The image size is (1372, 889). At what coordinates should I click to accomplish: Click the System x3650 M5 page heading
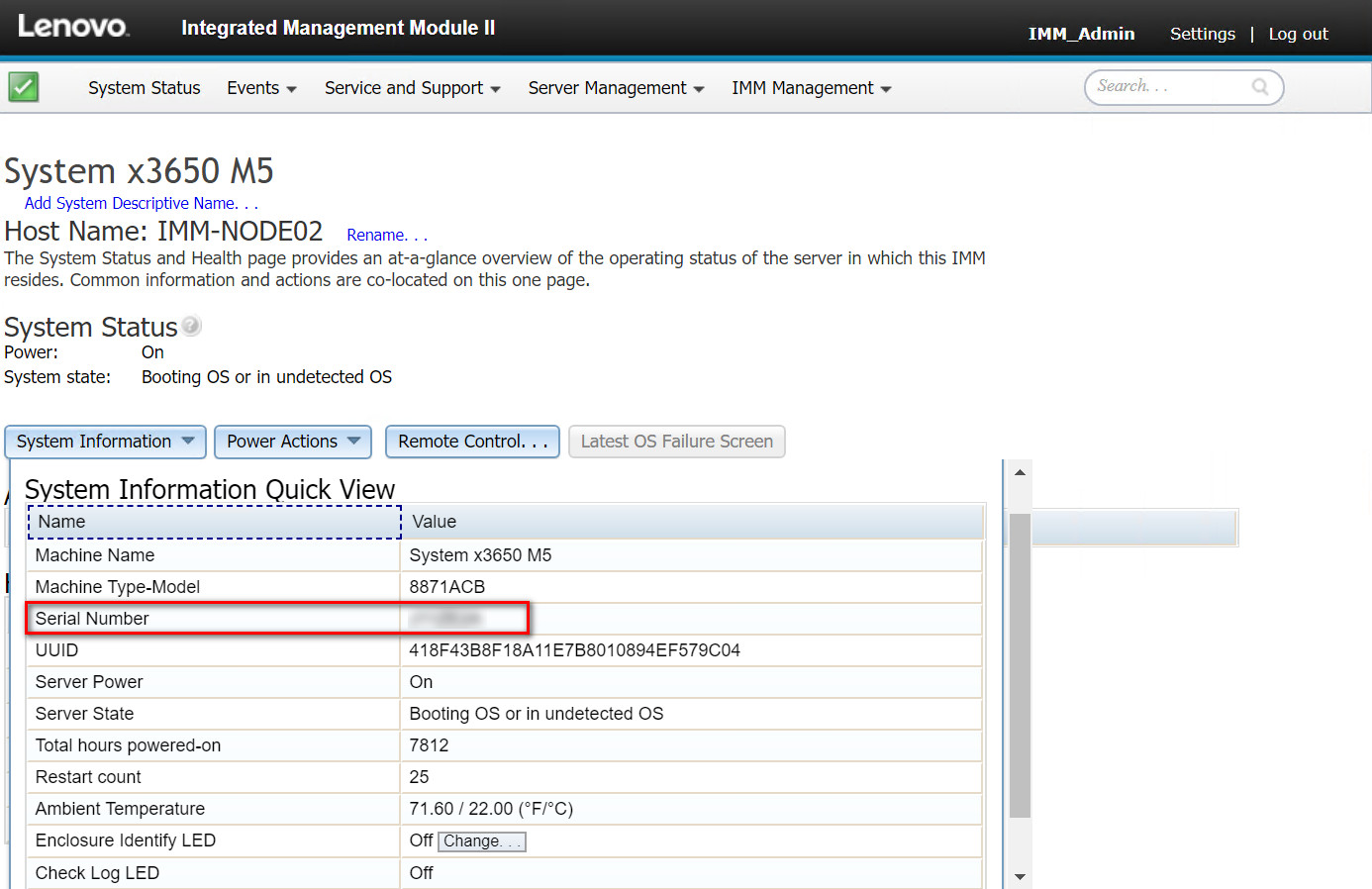[x=139, y=171]
